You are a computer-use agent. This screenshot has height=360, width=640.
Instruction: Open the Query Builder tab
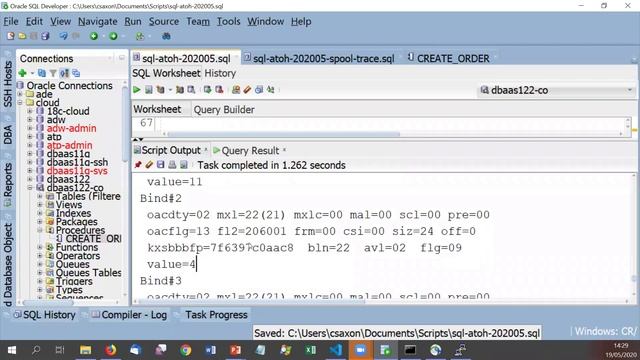(x=224, y=109)
